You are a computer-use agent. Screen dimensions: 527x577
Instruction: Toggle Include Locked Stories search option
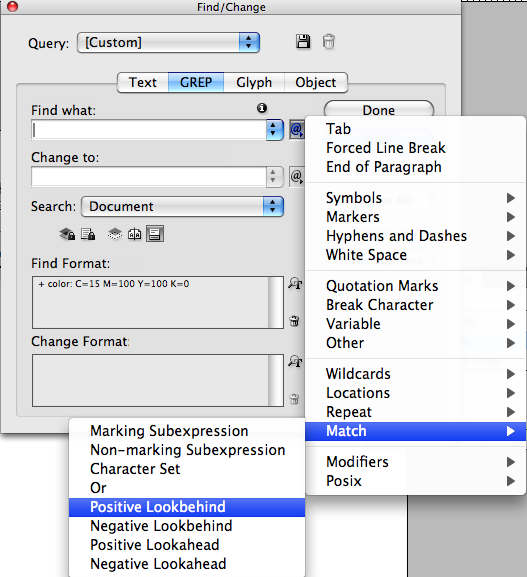pyautogui.click(x=88, y=234)
